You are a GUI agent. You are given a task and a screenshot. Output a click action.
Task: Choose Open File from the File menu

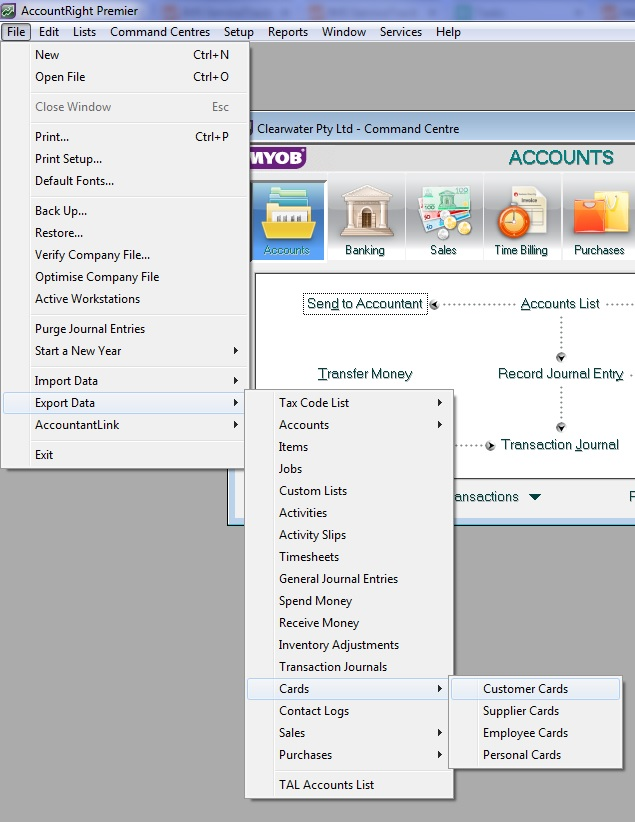click(x=125, y=77)
